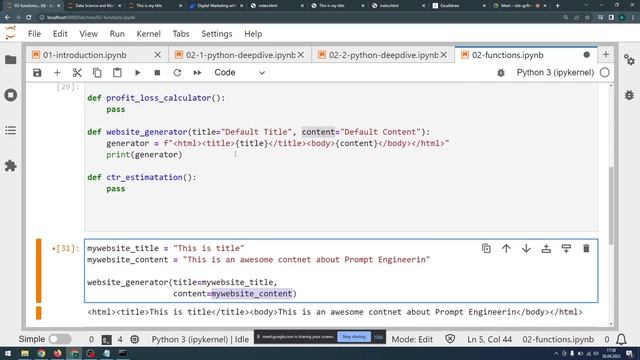
Task: Close the 02-1-python-deepdive.ipynb tab
Action: (301, 55)
